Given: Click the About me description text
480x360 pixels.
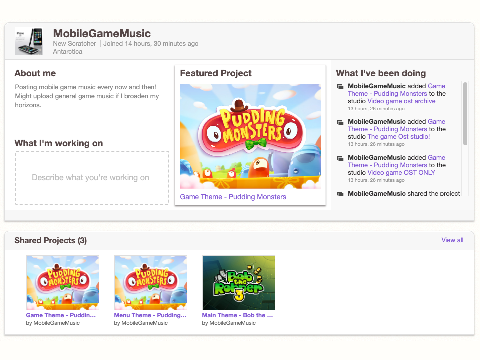Looking at the screenshot, I should point(87,96).
